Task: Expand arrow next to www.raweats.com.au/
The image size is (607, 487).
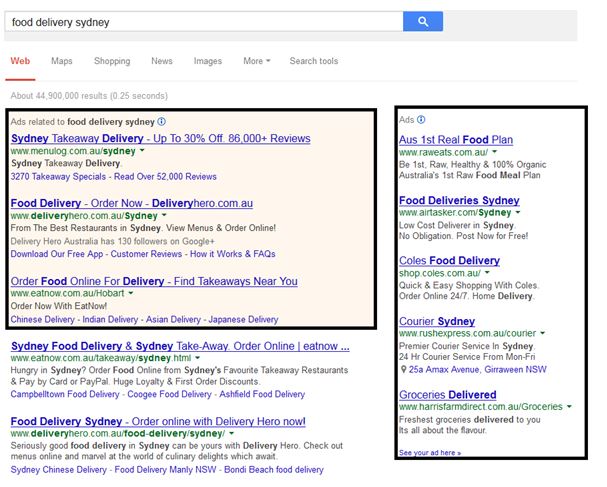Action: pyautogui.click(x=494, y=152)
